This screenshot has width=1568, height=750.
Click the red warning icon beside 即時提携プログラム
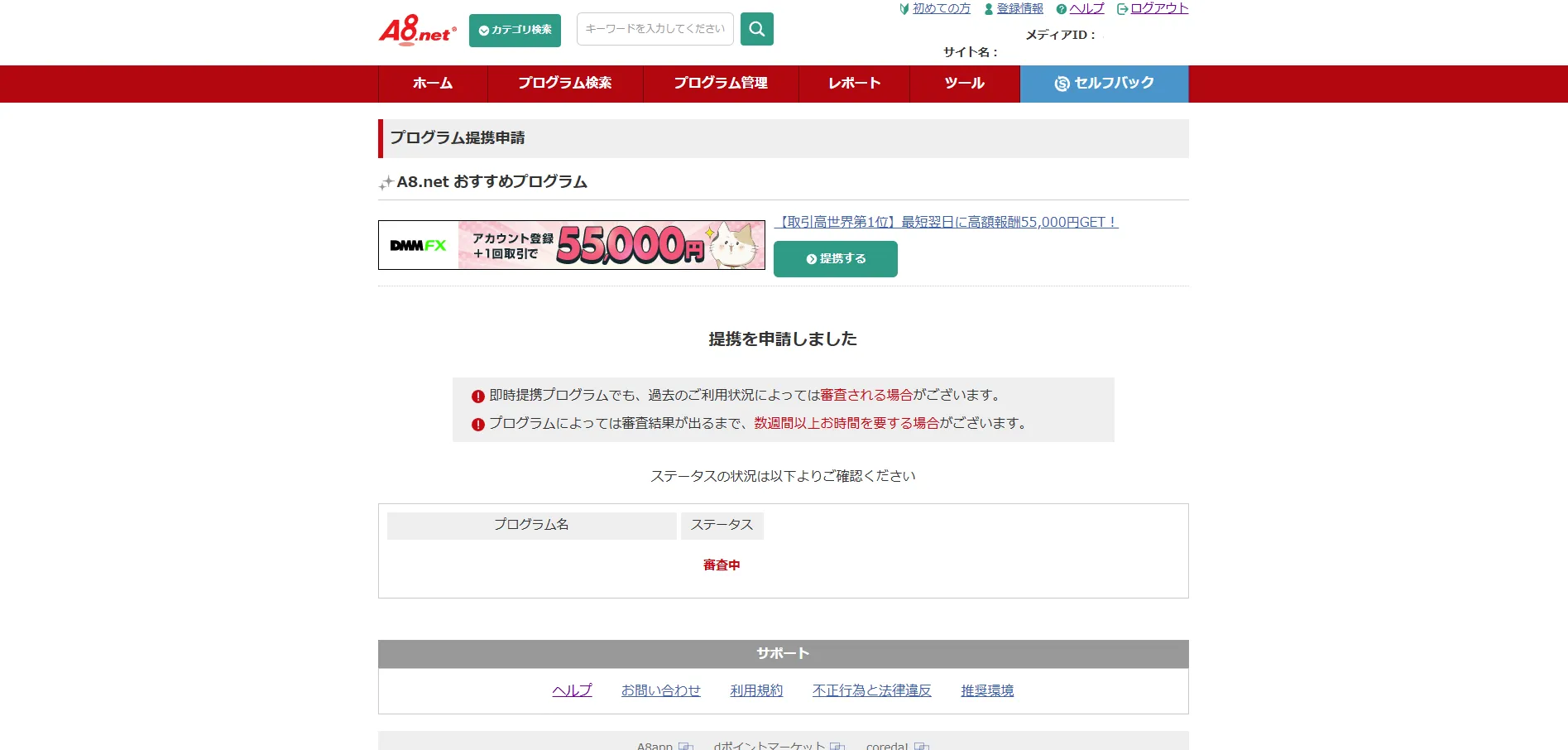pos(478,397)
